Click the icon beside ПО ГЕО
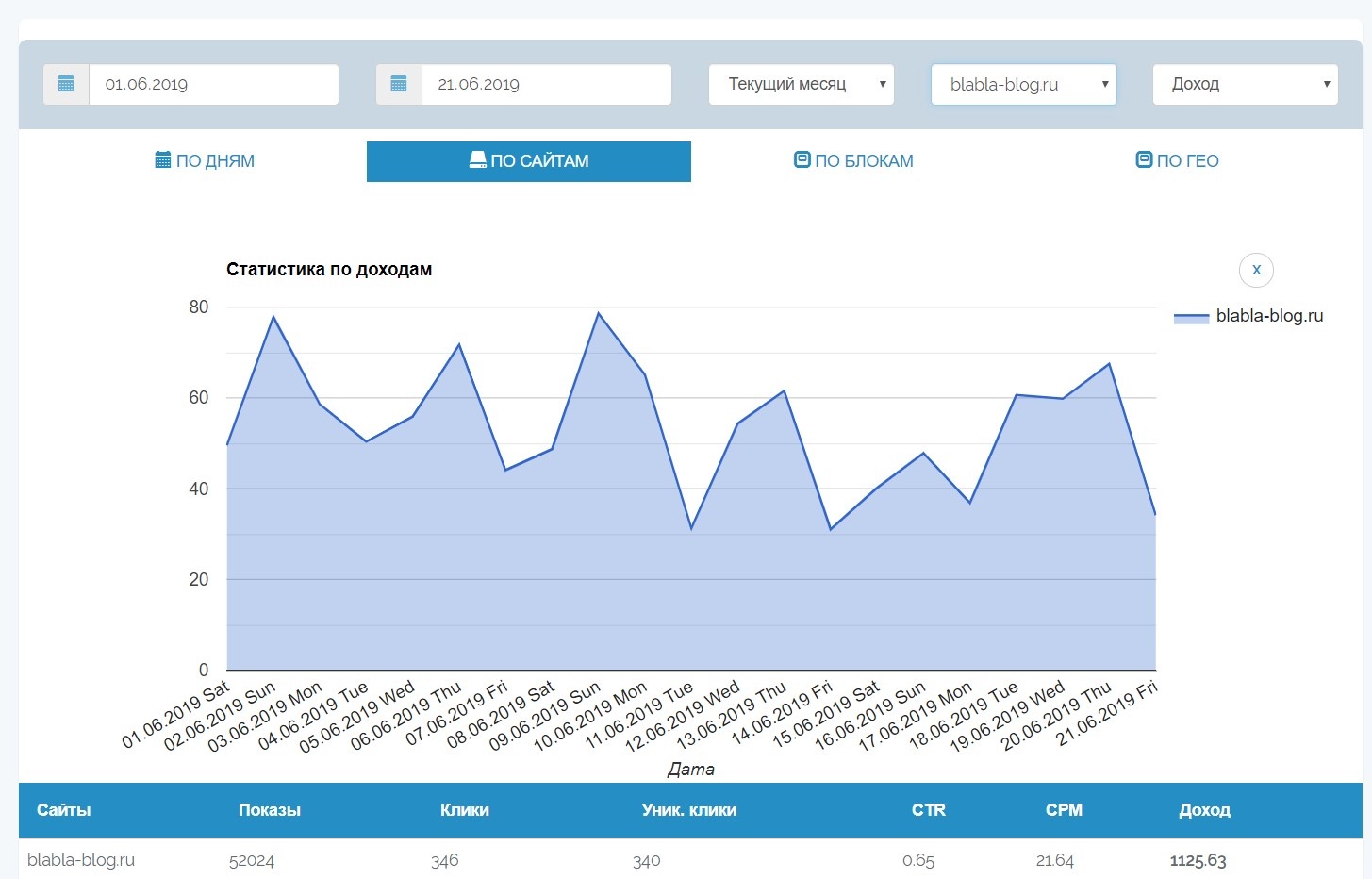 (x=1144, y=160)
